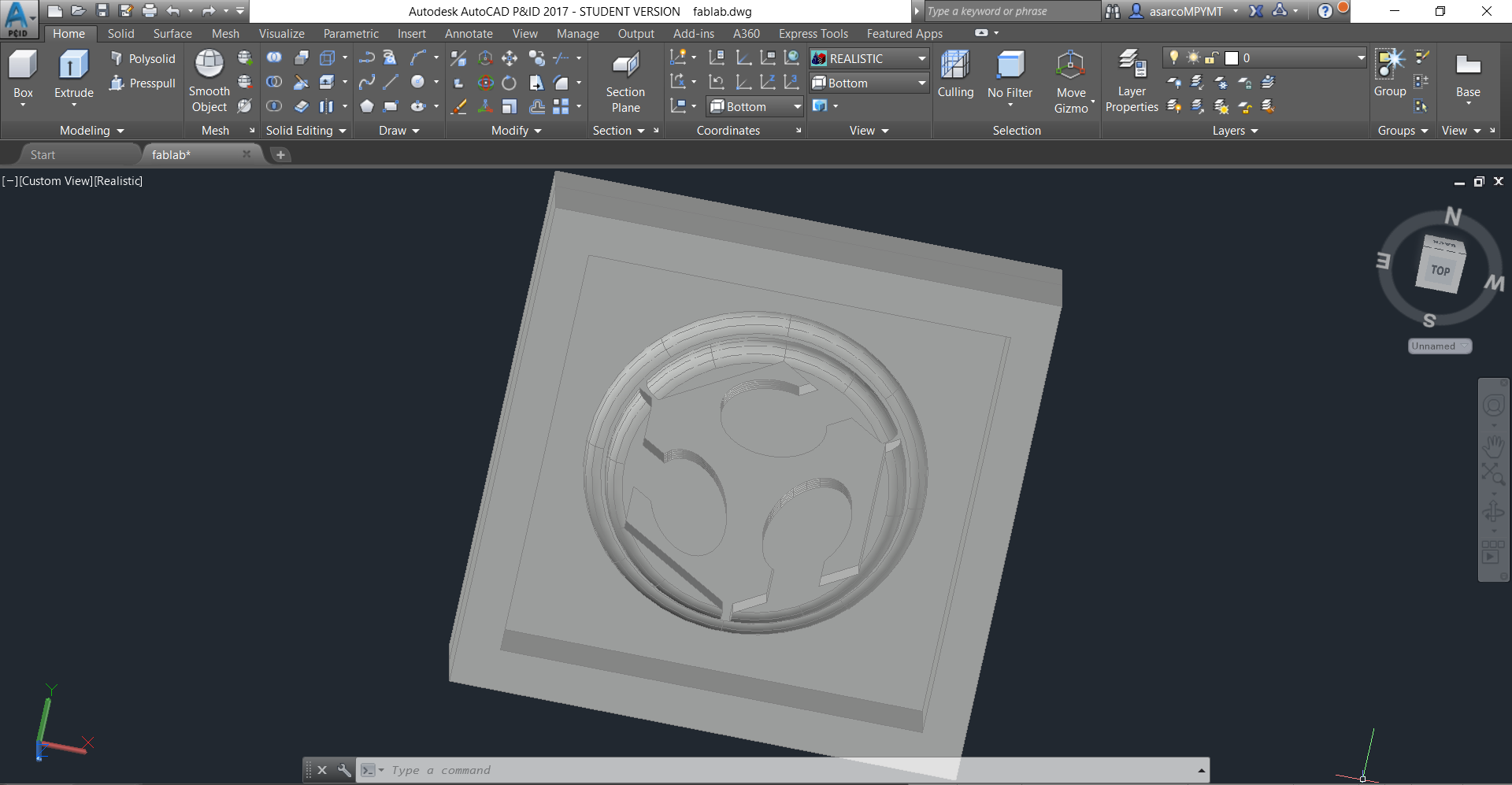Toggle layer 0 on/off lightbulb
This screenshot has height=785, width=1512.
(1174, 57)
